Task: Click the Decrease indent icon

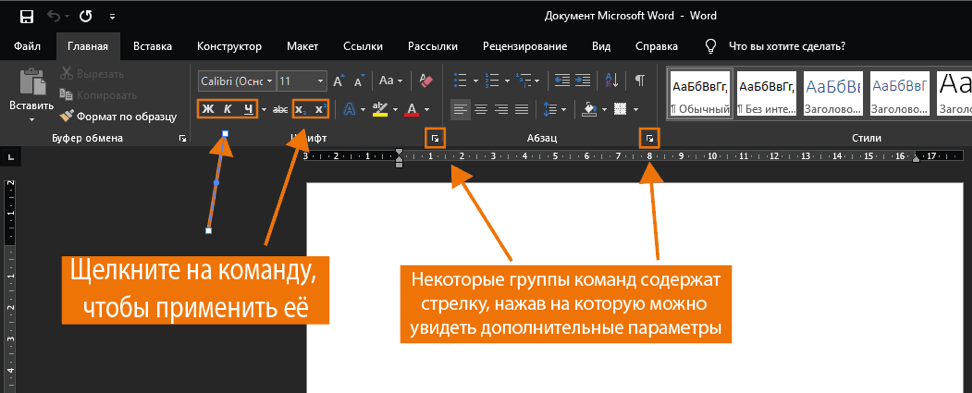Action: pos(563,81)
